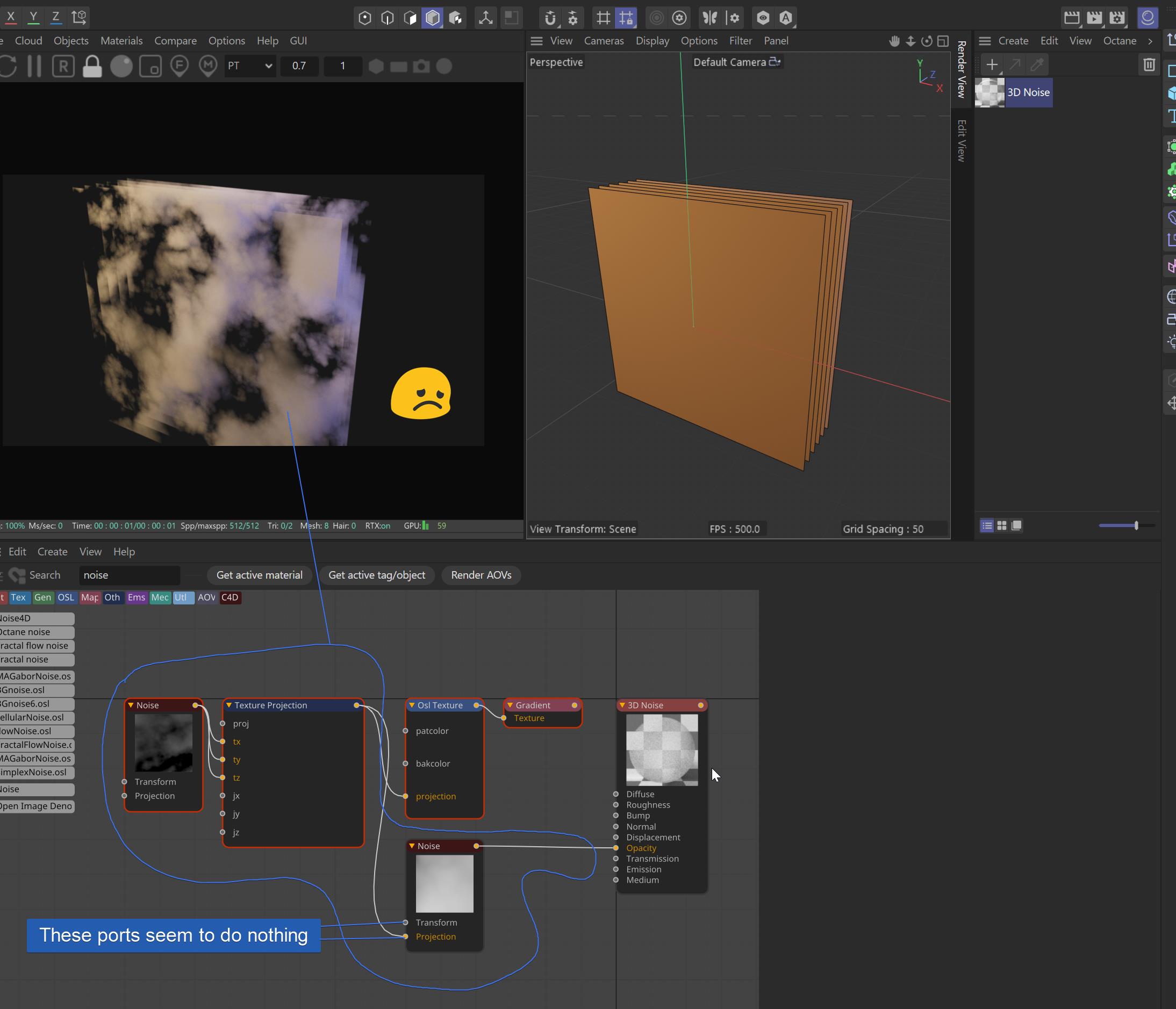The height and width of the screenshot is (1009, 1176).
Task: Click the render lock icon
Action: pos(92,67)
